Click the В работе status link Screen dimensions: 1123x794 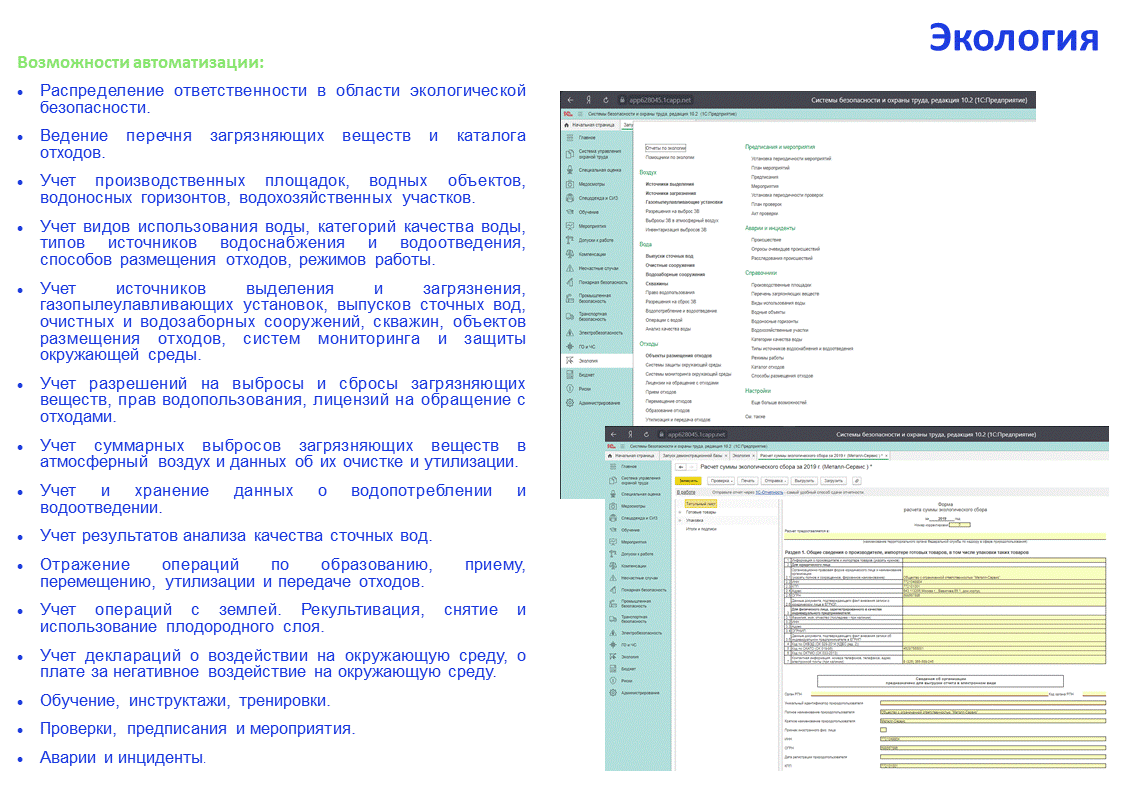tap(686, 493)
